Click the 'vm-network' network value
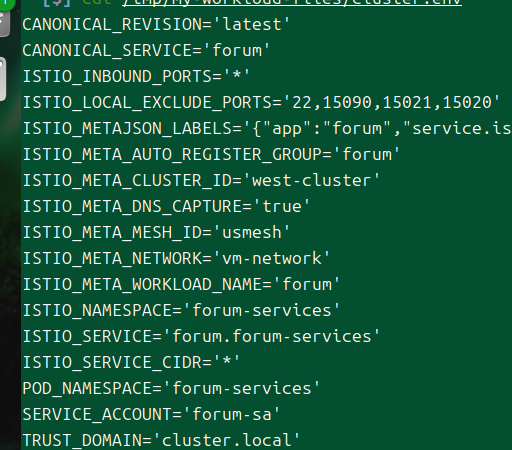The image size is (512, 450). click(x=272, y=258)
